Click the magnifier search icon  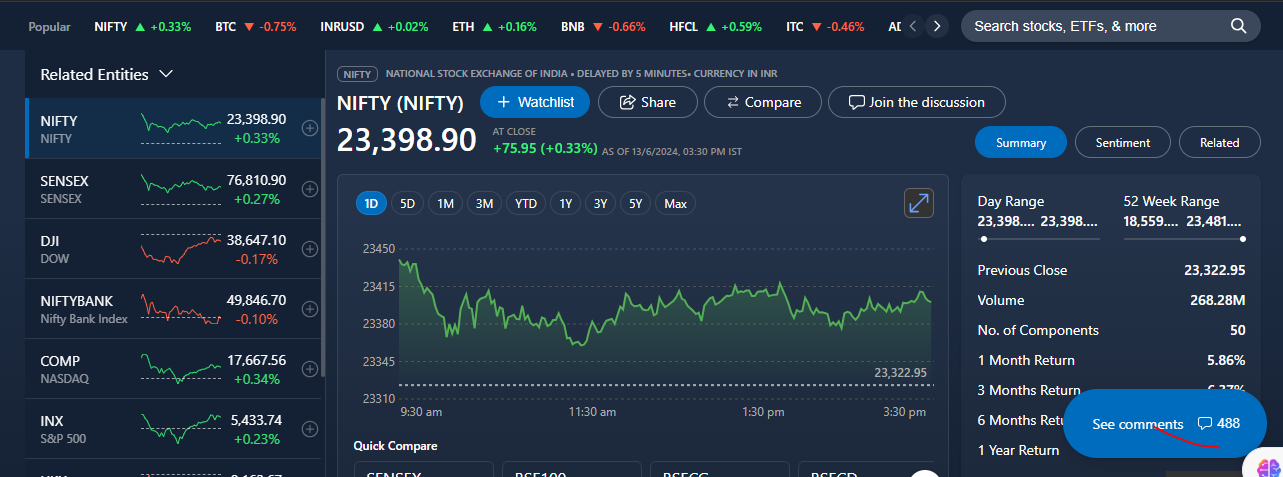point(1238,26)
